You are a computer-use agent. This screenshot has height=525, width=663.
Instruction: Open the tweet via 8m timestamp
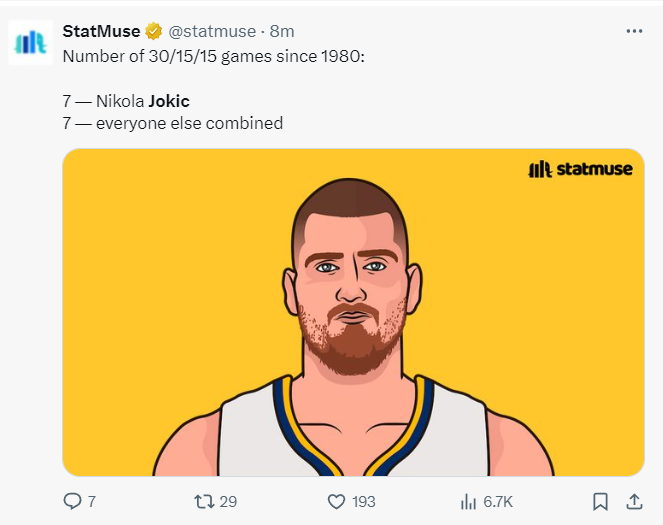tap(282, 31)
